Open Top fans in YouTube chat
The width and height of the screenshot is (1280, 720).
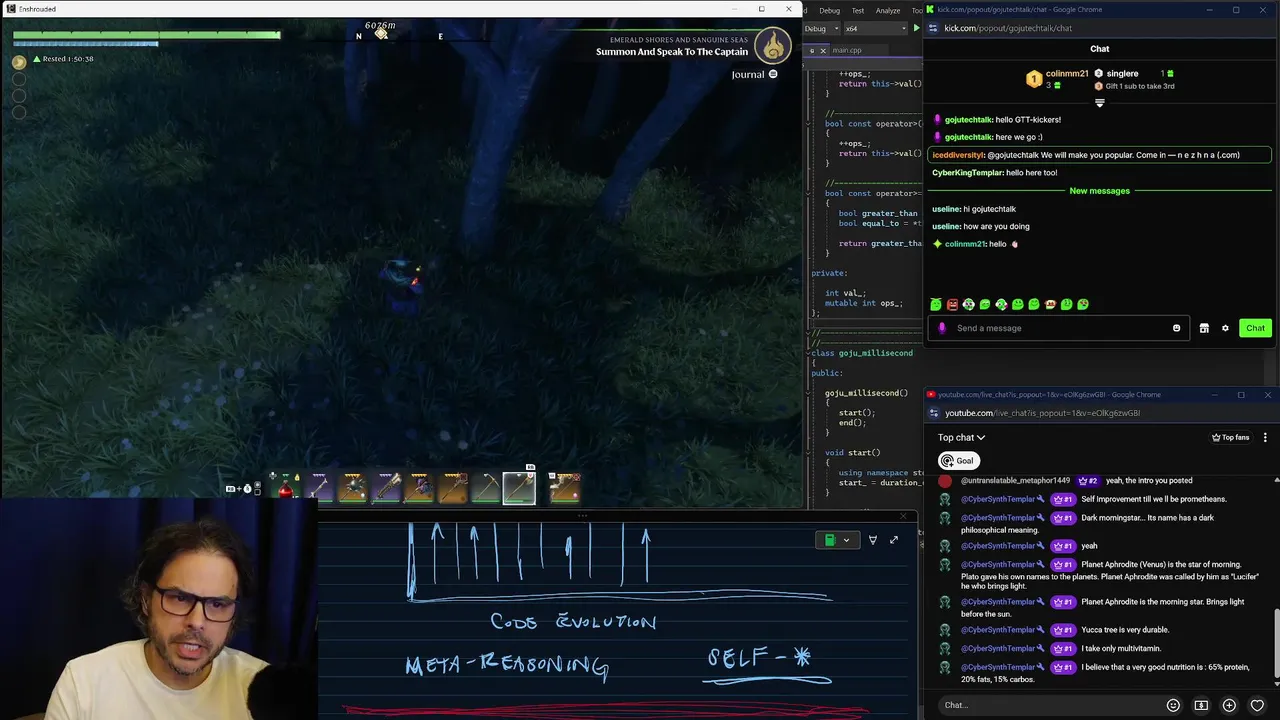[x=1230, y=437]
